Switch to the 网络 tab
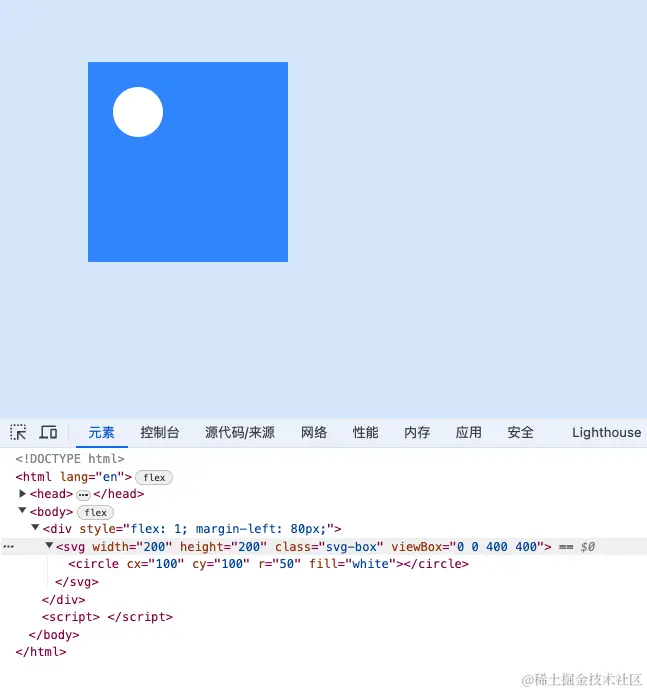 tap(314, 432)
